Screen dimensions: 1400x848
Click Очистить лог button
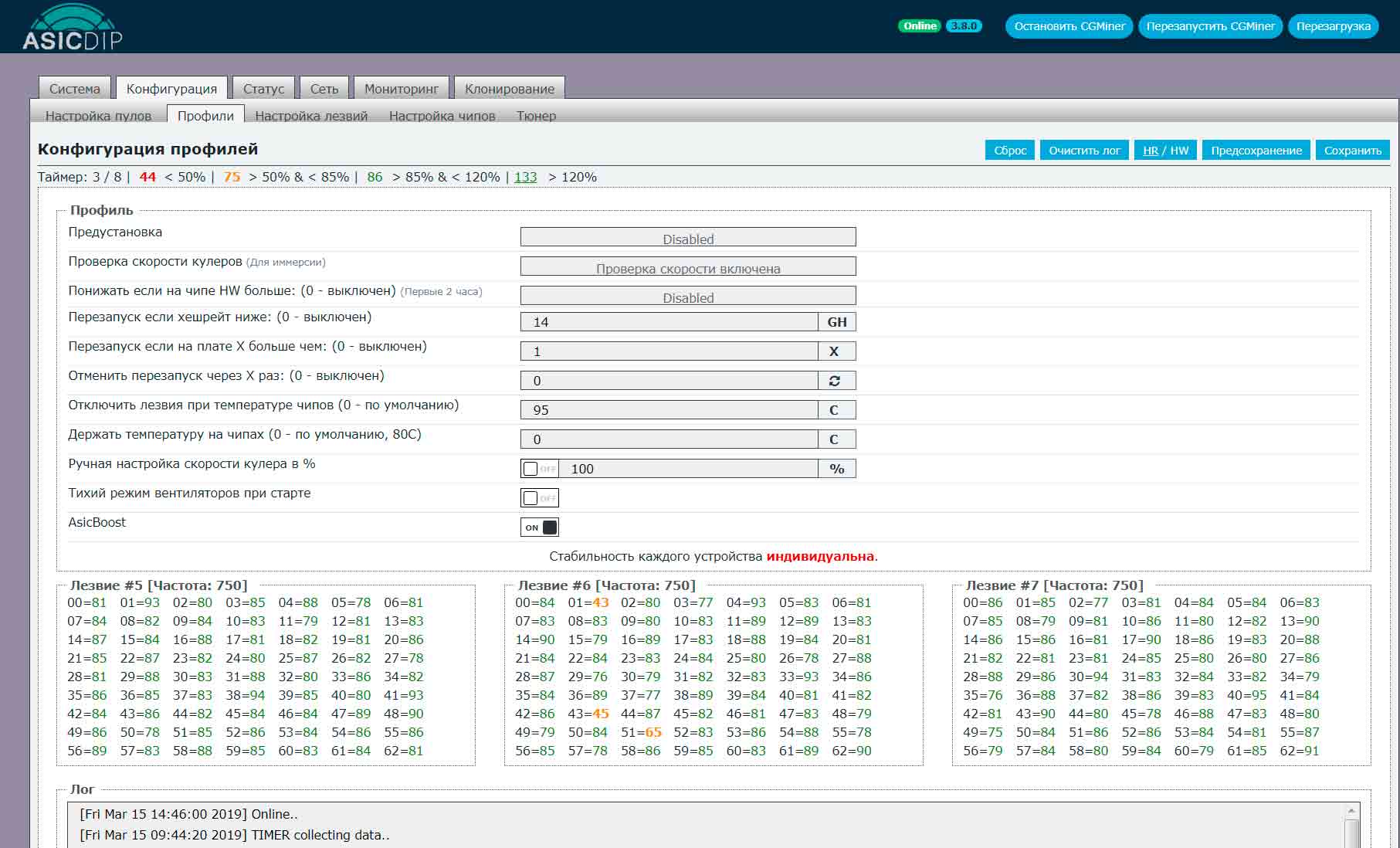point(1084,151)
